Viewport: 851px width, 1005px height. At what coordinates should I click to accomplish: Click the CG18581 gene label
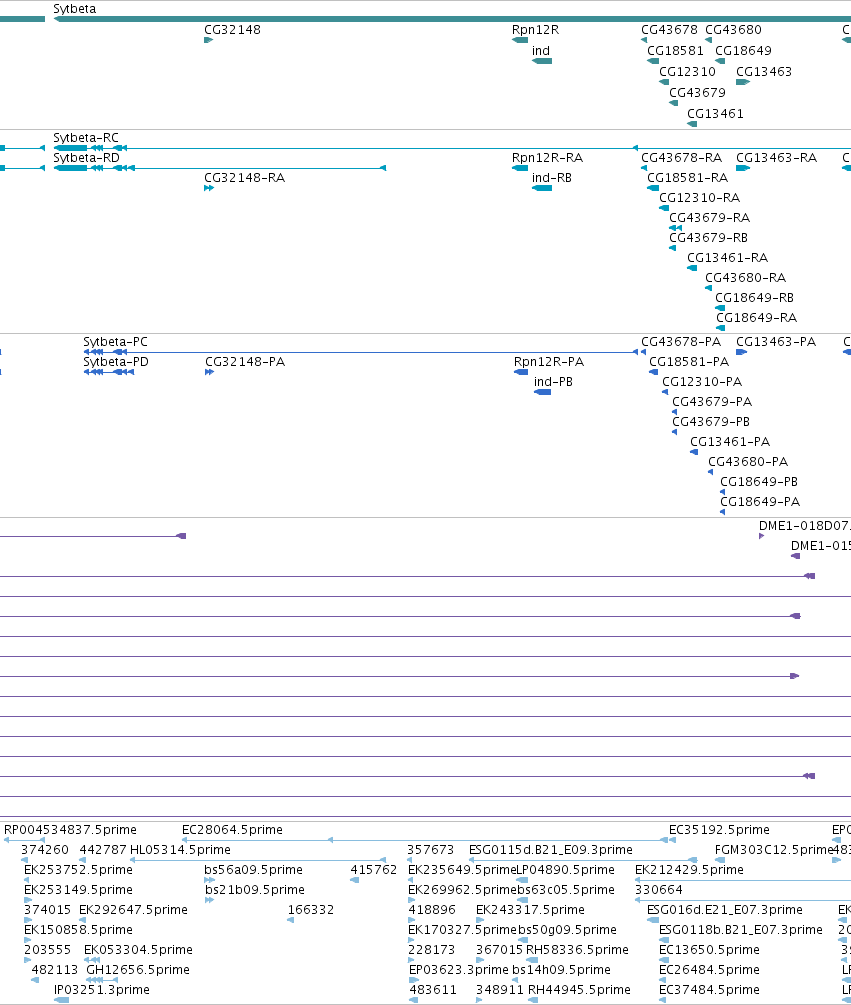675,51
